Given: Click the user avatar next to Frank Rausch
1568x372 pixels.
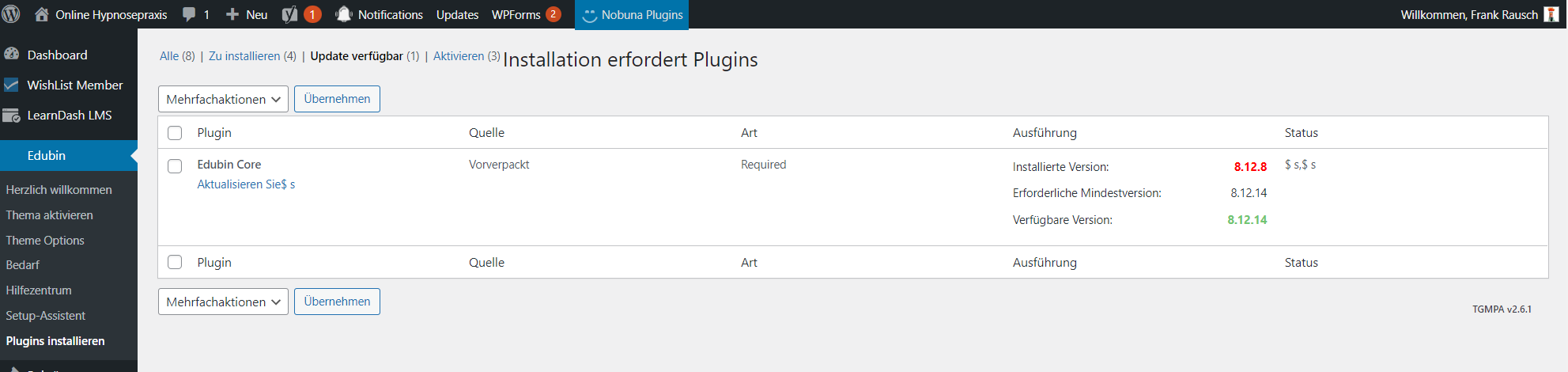Looking at the screenshot, I should 1551,14.
